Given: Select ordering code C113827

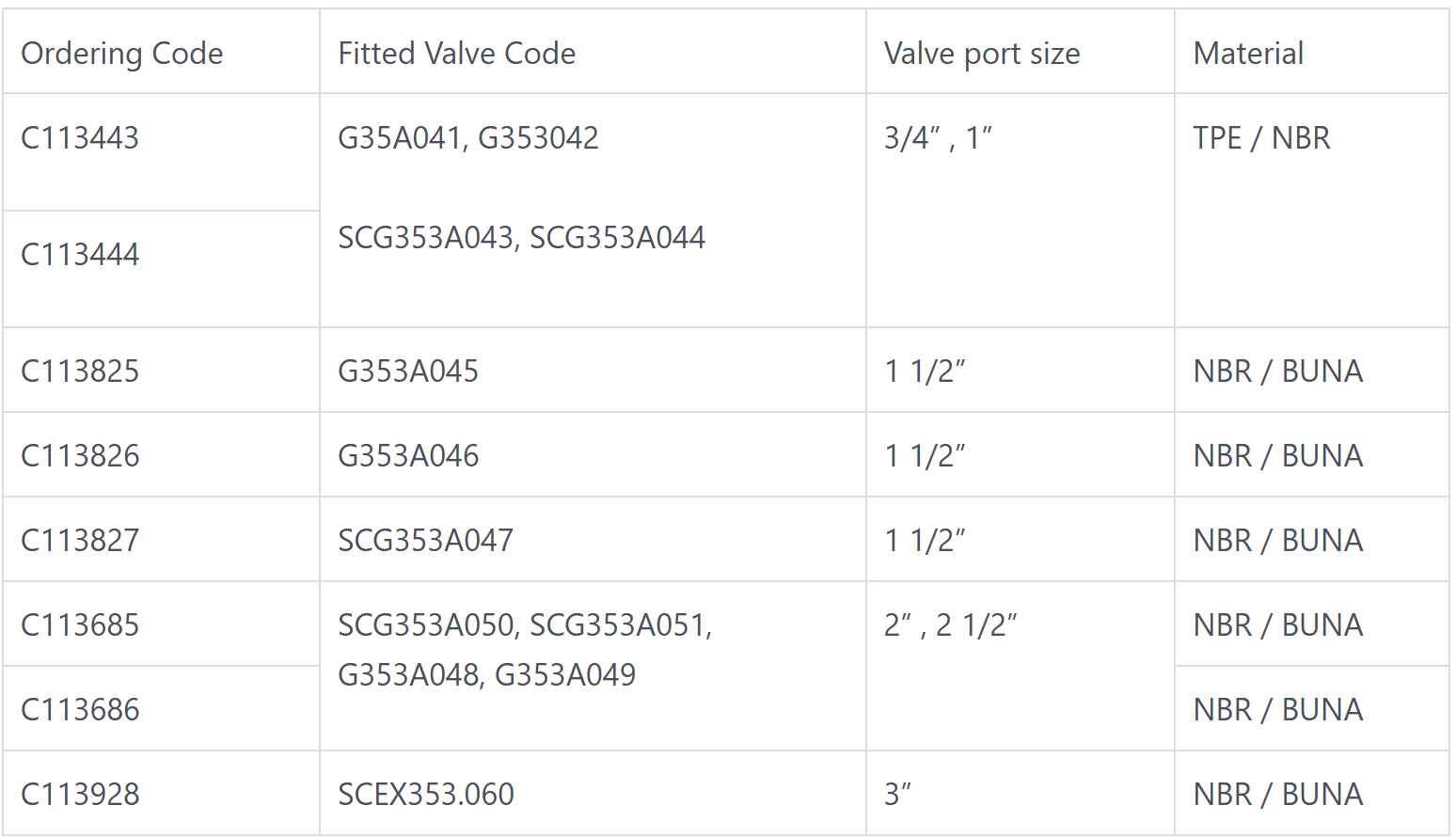Looking at the screenshot, I should (80, 541).
